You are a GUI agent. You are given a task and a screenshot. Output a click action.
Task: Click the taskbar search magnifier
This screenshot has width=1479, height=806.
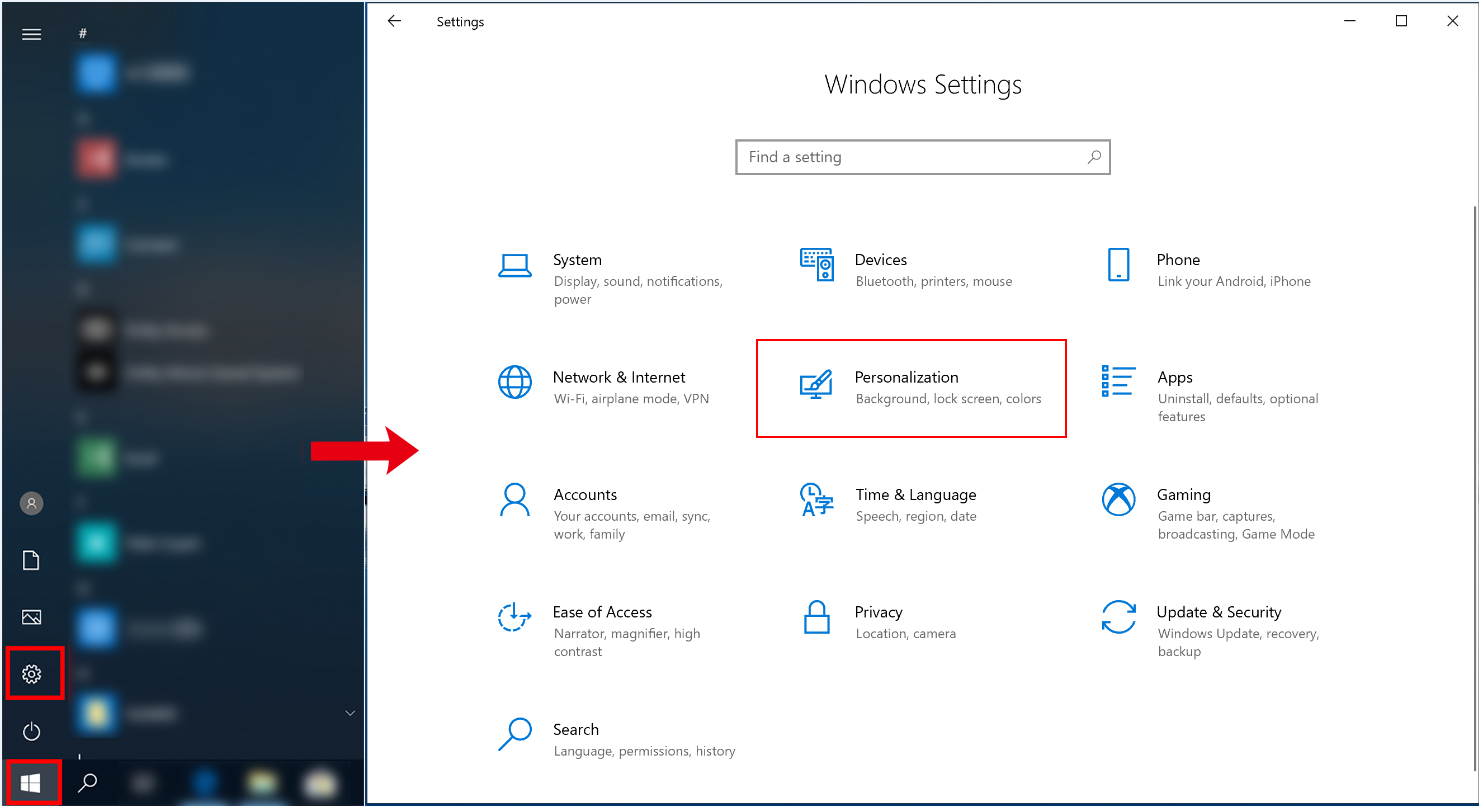[x=88, y=783]
